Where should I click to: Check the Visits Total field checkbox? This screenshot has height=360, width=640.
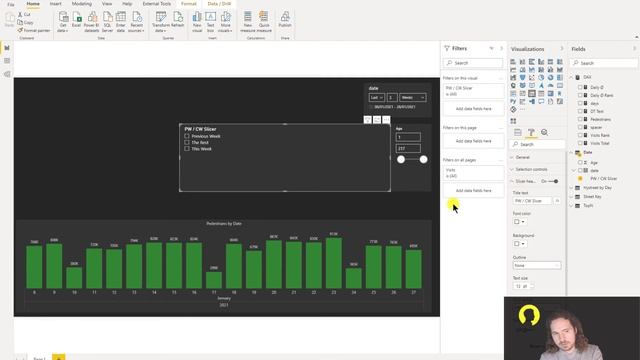pos(580,143)
